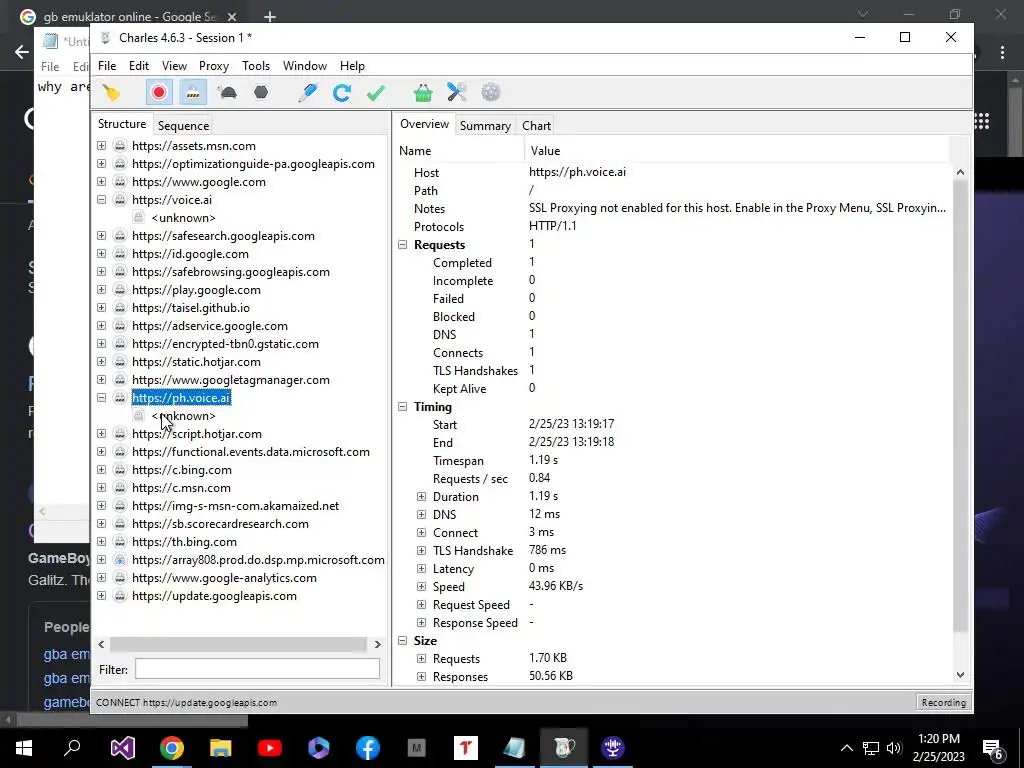Open the Tools menu

tap(256, 66)
